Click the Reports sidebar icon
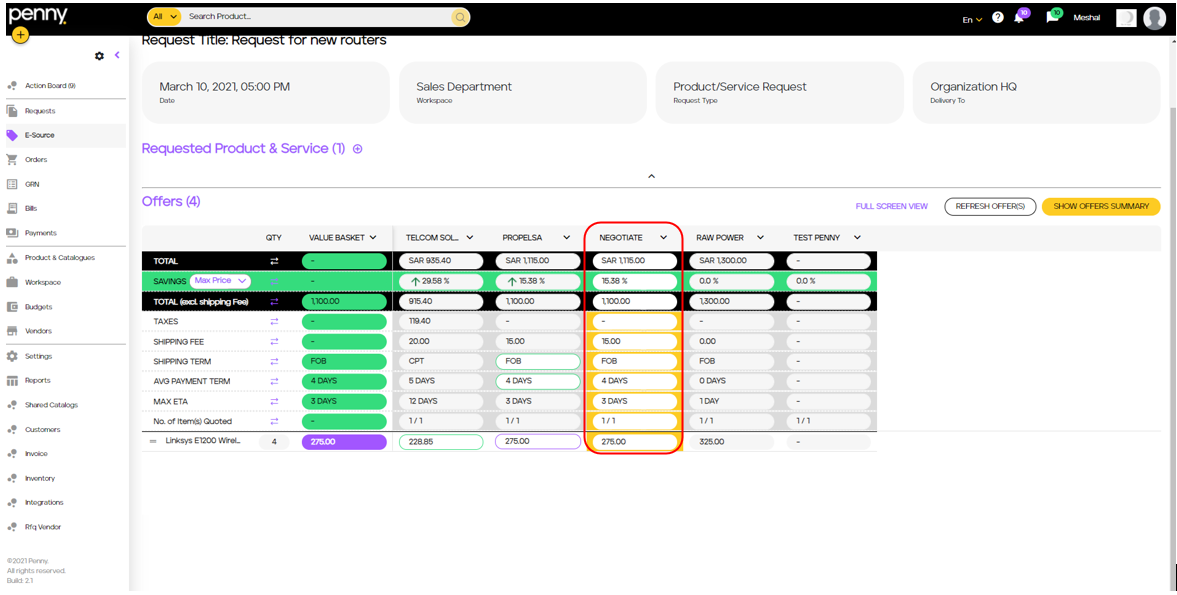This screenshot has width=1177, height=595. click(11, 380)
